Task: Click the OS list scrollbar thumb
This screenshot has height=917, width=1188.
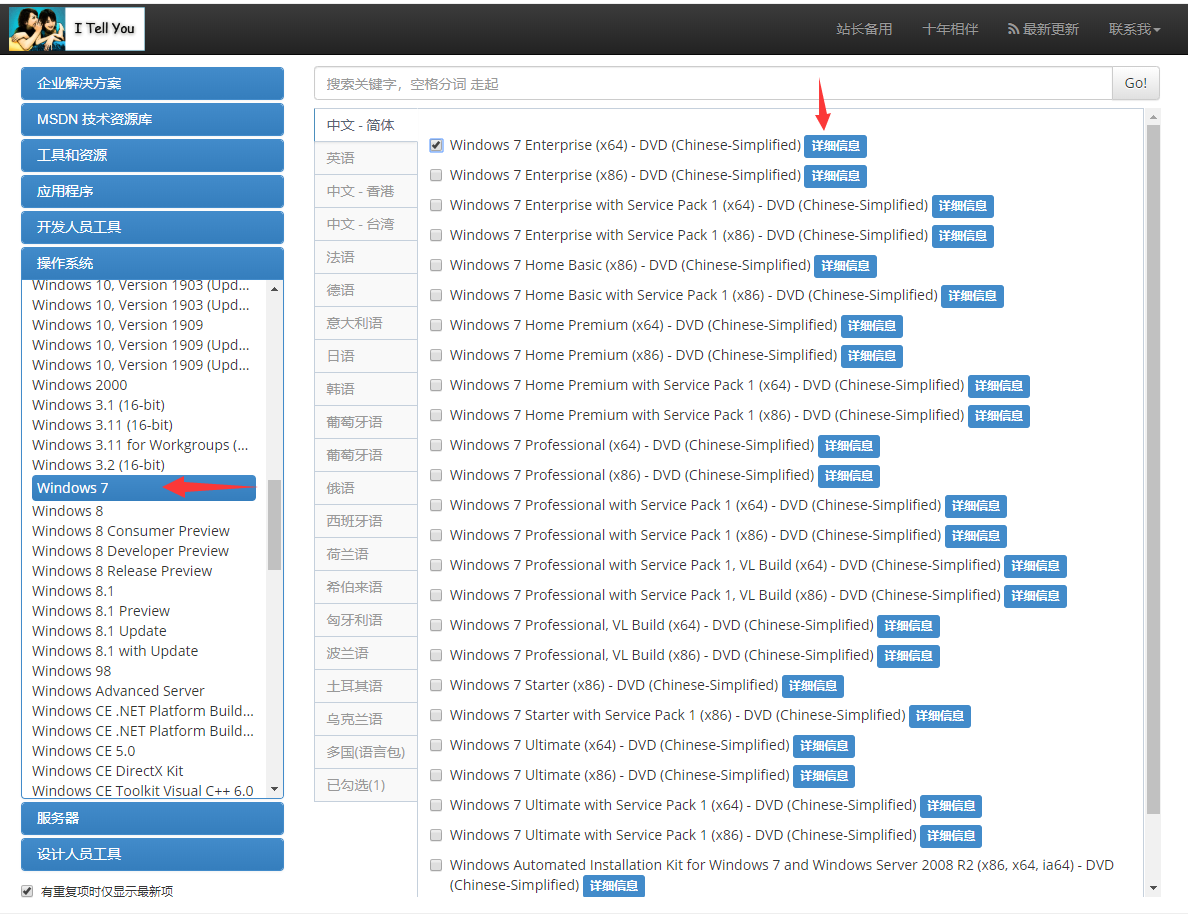Action: [x=274, y=524]
